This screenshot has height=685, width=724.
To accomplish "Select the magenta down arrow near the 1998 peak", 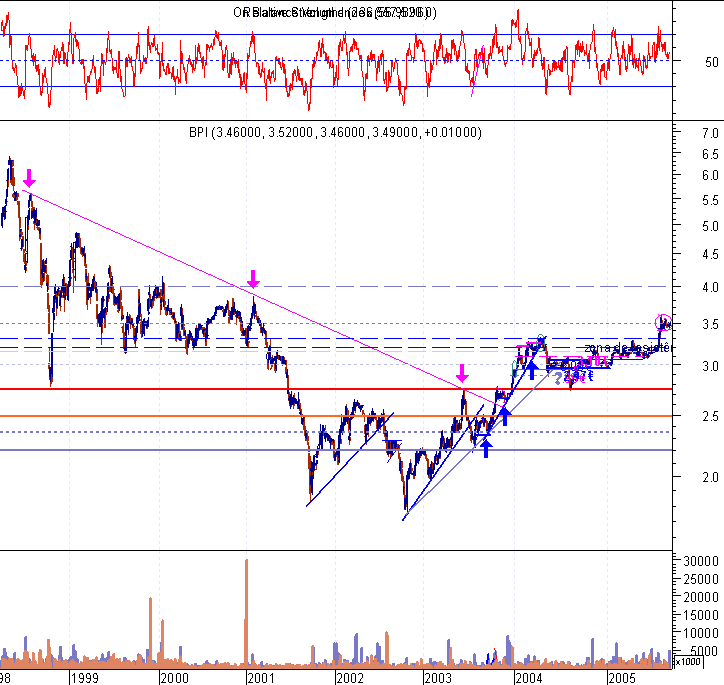I will (x=29, y=178).
